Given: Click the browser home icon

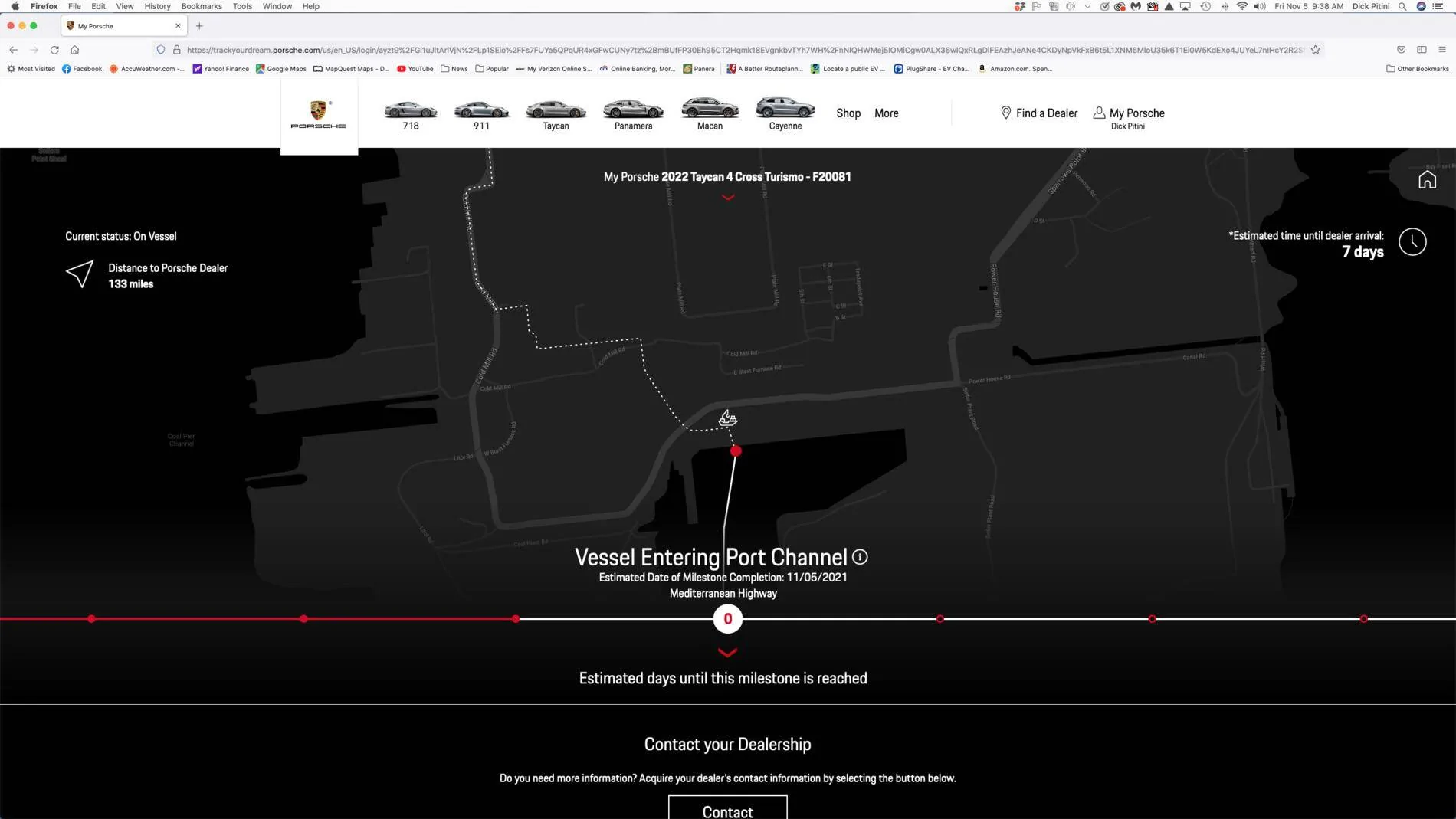Looking at the screenshot, I should [x=74, y=50].
